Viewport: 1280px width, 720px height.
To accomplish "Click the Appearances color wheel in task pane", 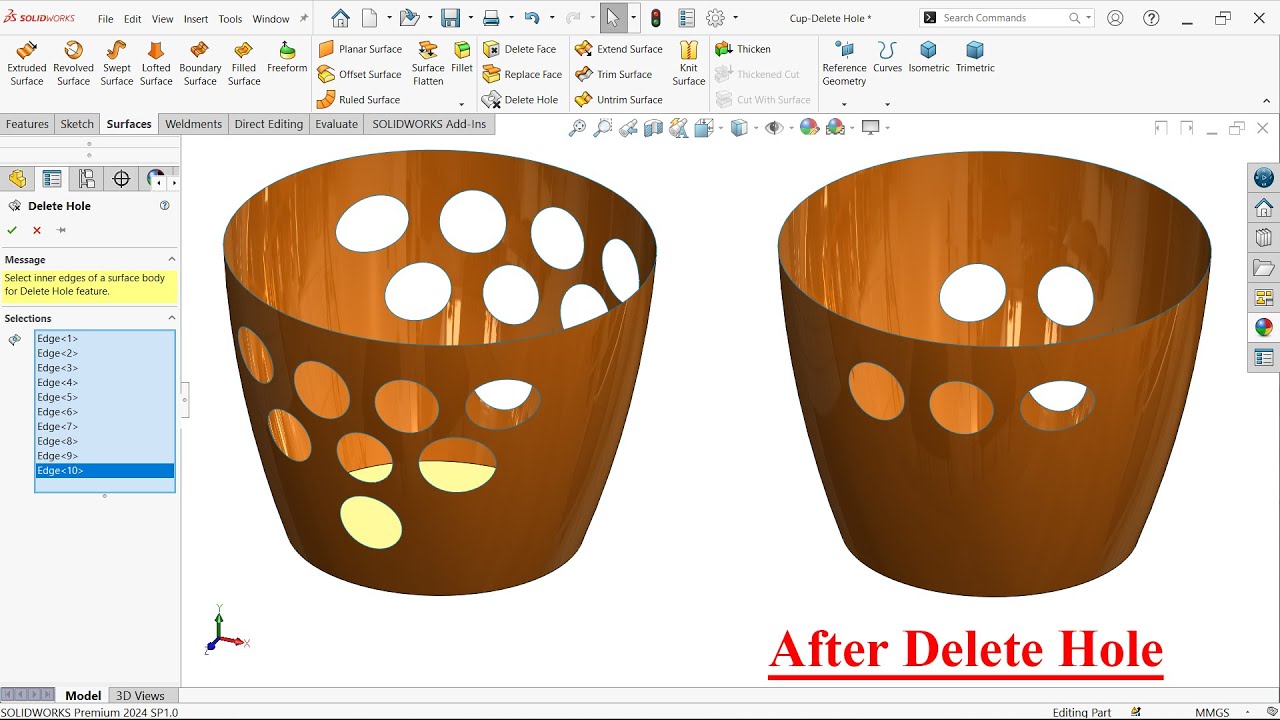I will tap(1264, 327).
